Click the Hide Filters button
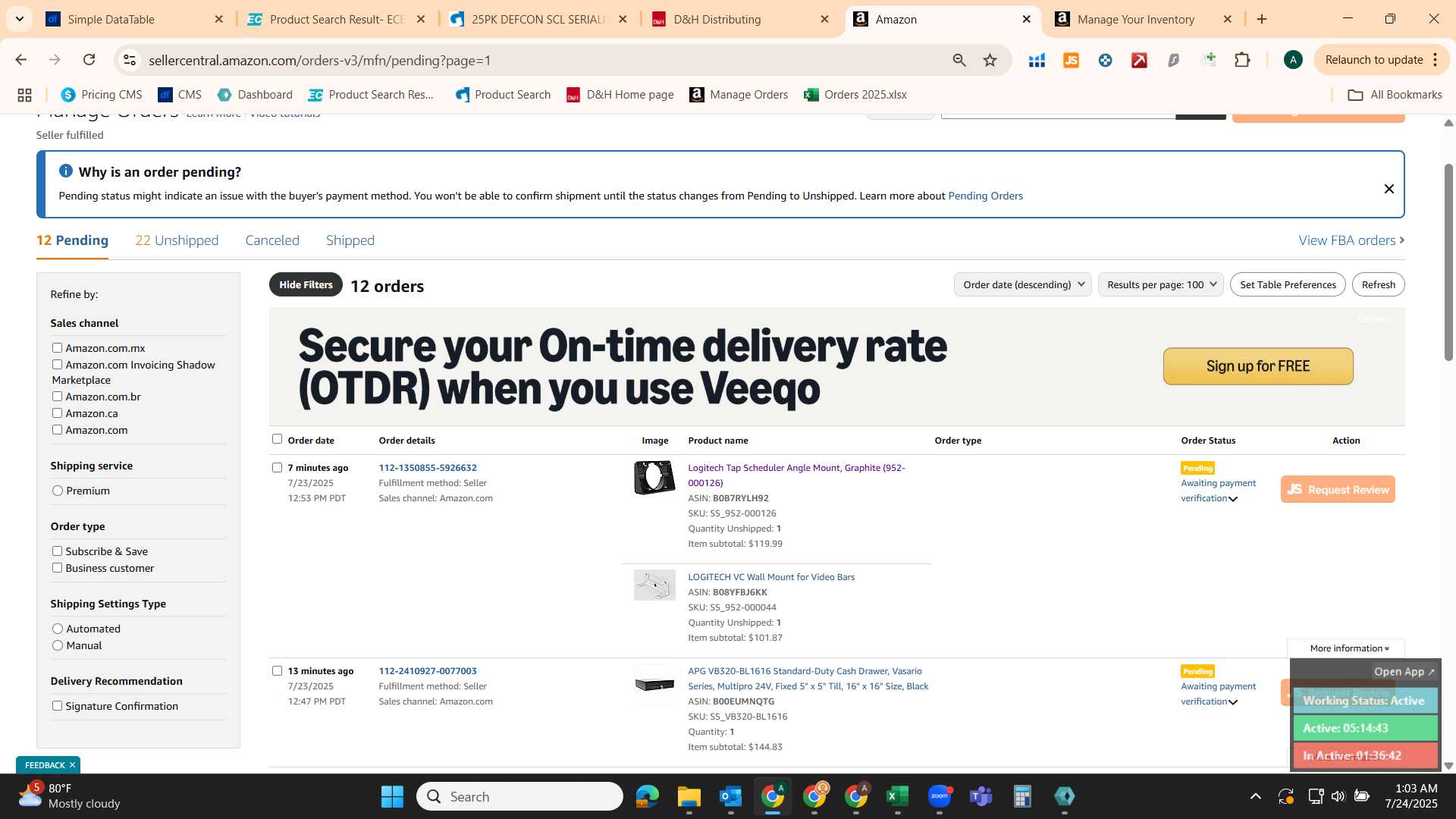This screenshot has width=1456, height=819. click(x=306, y=284)
